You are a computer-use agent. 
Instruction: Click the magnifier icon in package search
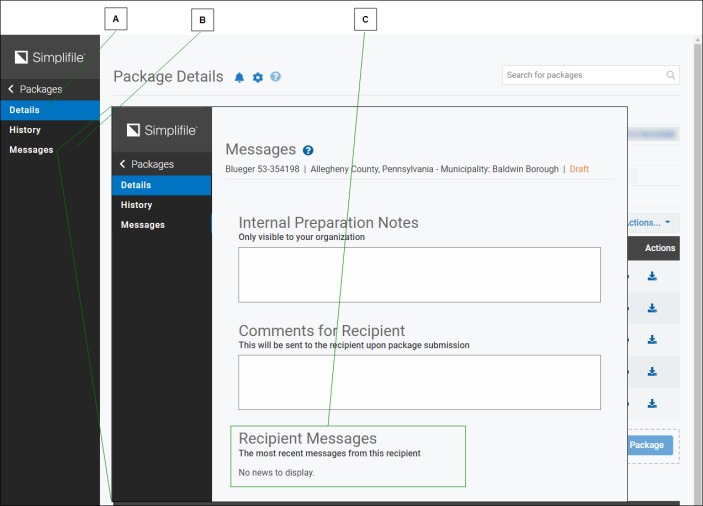pos(670,75)
